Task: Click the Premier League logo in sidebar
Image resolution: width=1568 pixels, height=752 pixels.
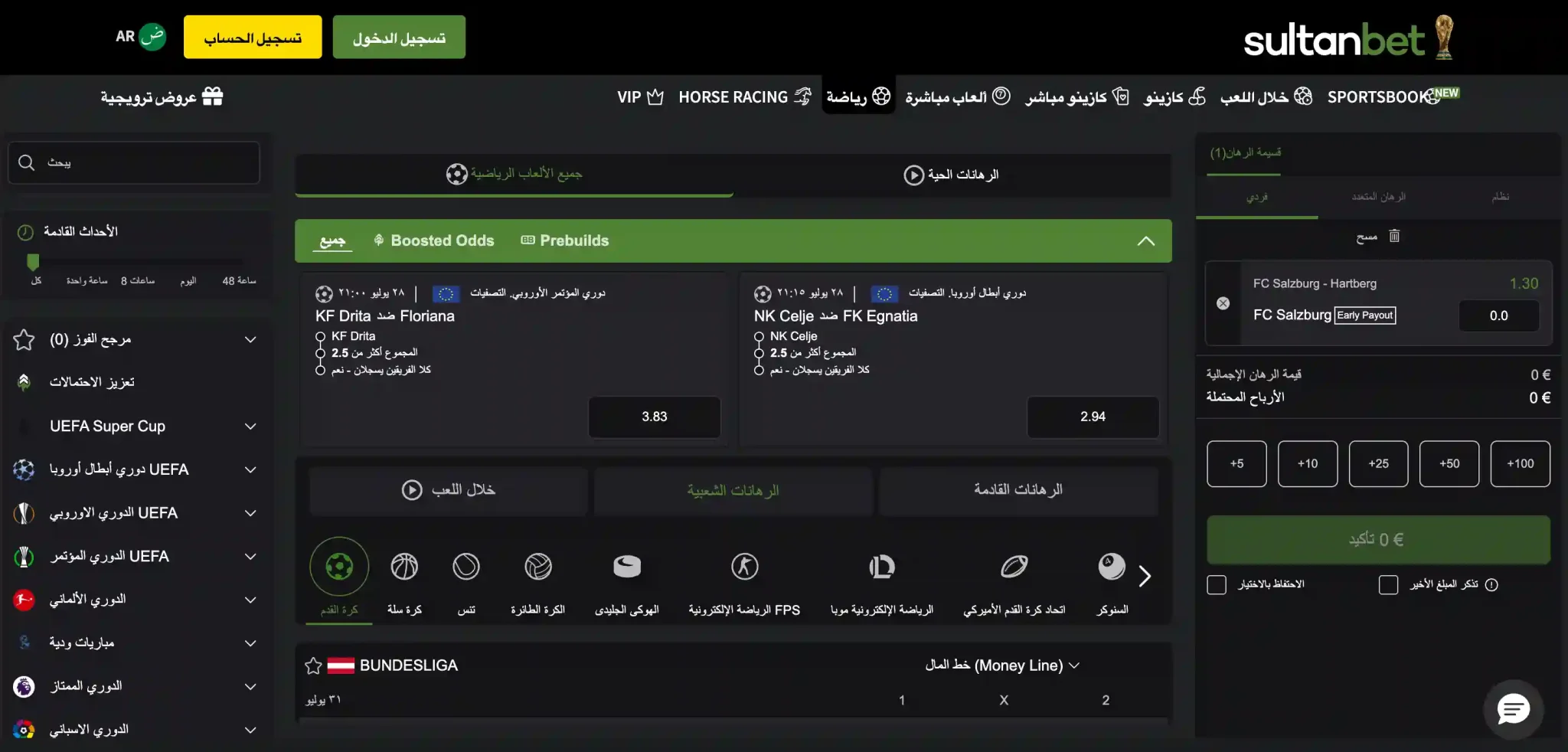Action: [24, 686]
